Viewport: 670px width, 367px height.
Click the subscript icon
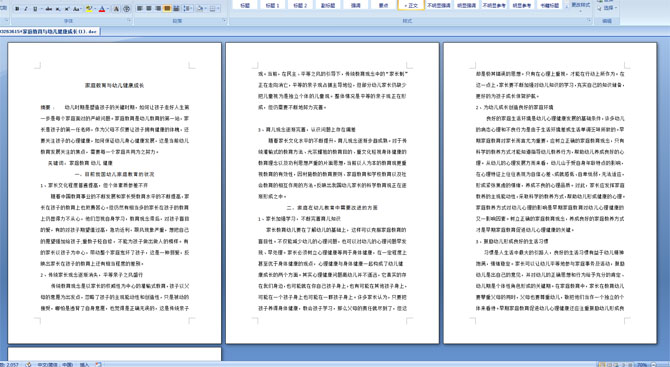pos(58,9)
